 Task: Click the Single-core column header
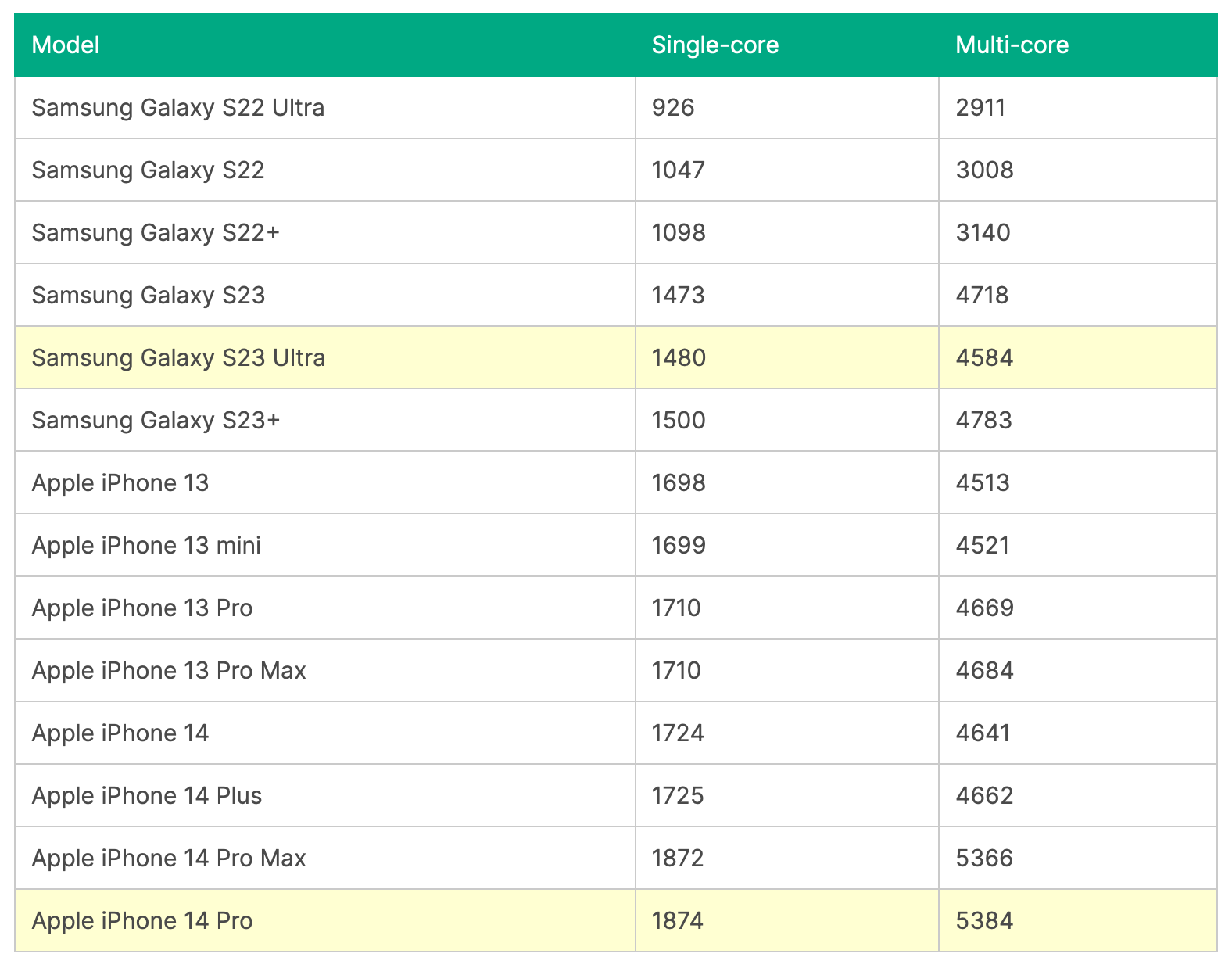click(x=714, y=45)
